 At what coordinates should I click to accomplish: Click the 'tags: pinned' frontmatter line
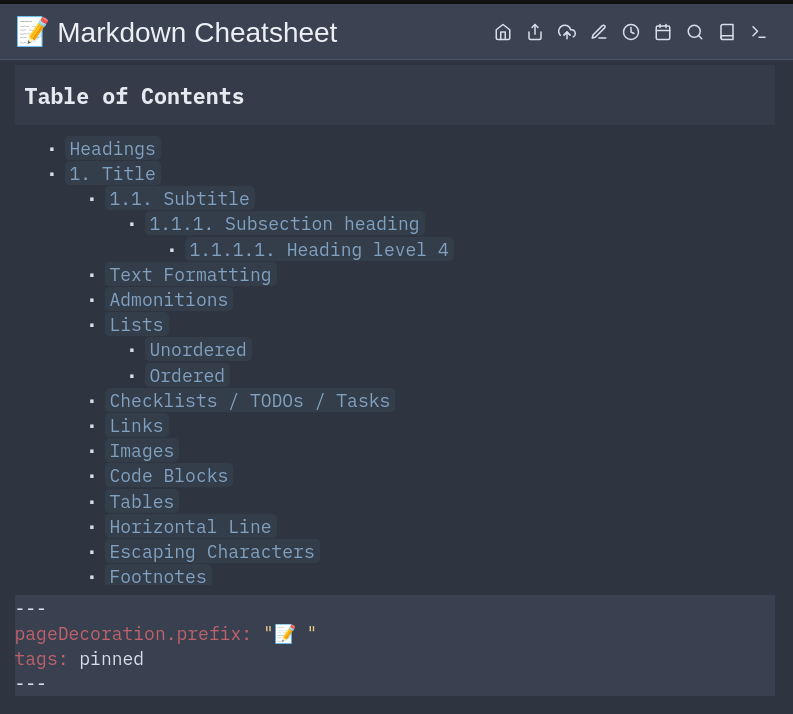pos(80,659)
